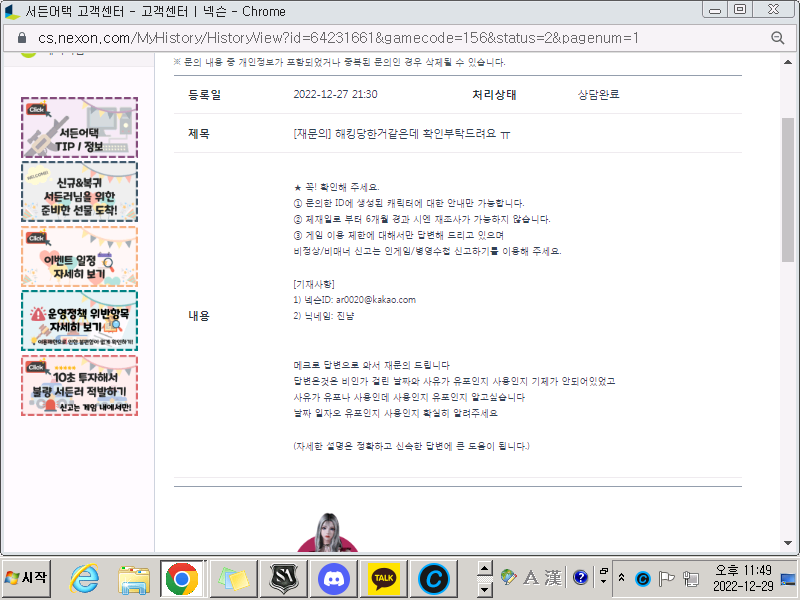
Task: Open the 이벤트 일정 자세히 보기 banner
Action: tap(79, 256)
